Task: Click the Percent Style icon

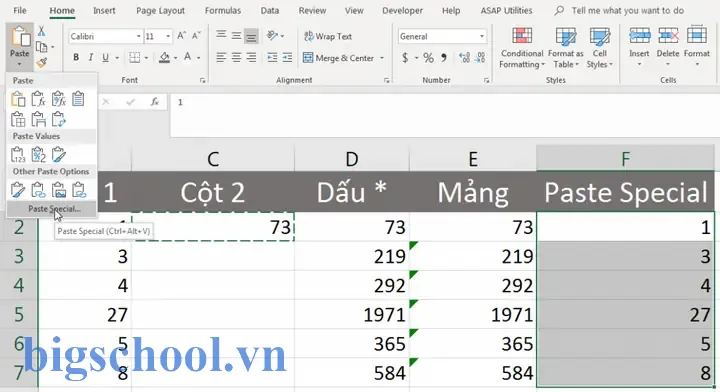Action: pyautogui.click(x=428, y=58)
